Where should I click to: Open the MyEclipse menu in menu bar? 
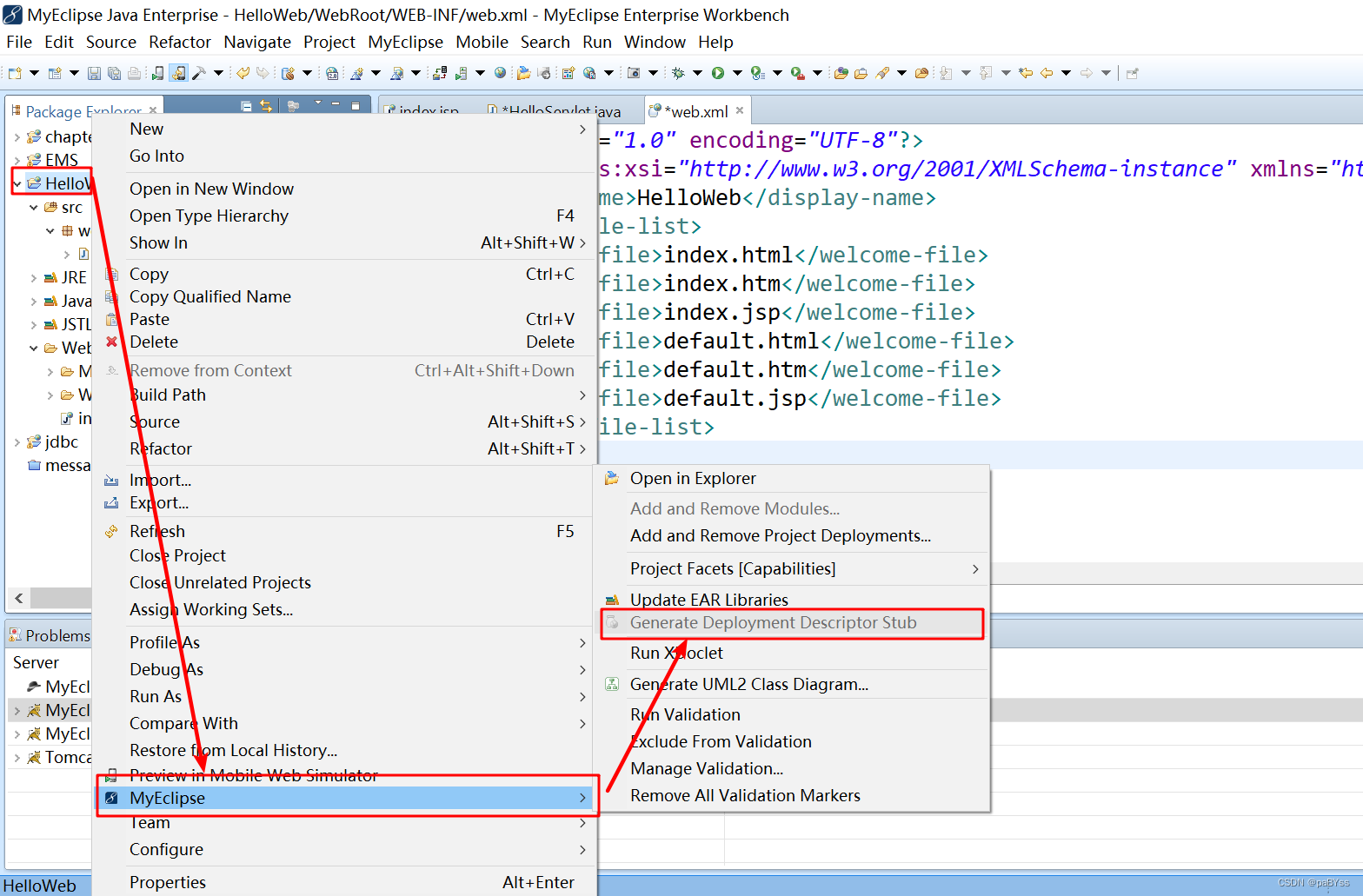tap(405, 42)
